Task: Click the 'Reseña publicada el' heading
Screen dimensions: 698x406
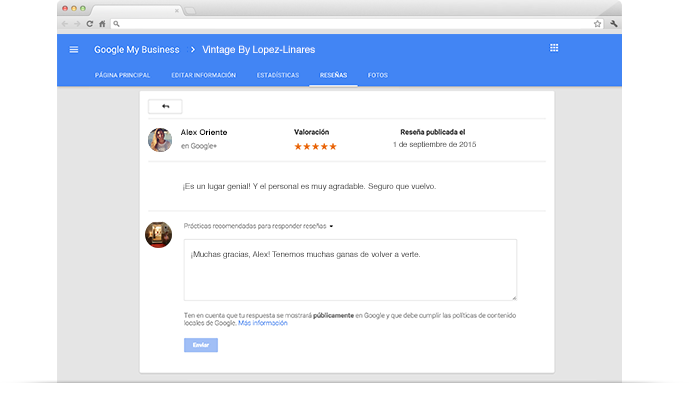Action: [433, 132]
